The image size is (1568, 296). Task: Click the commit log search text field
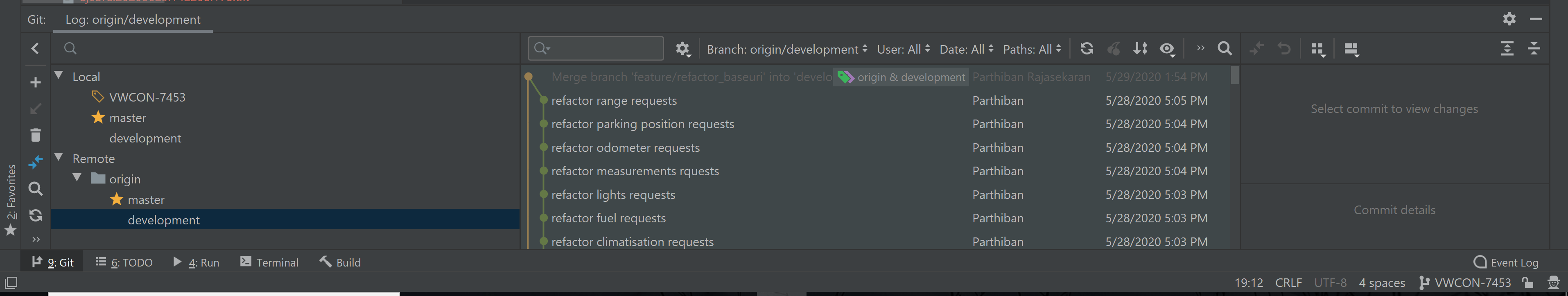(x=603, y=49)
